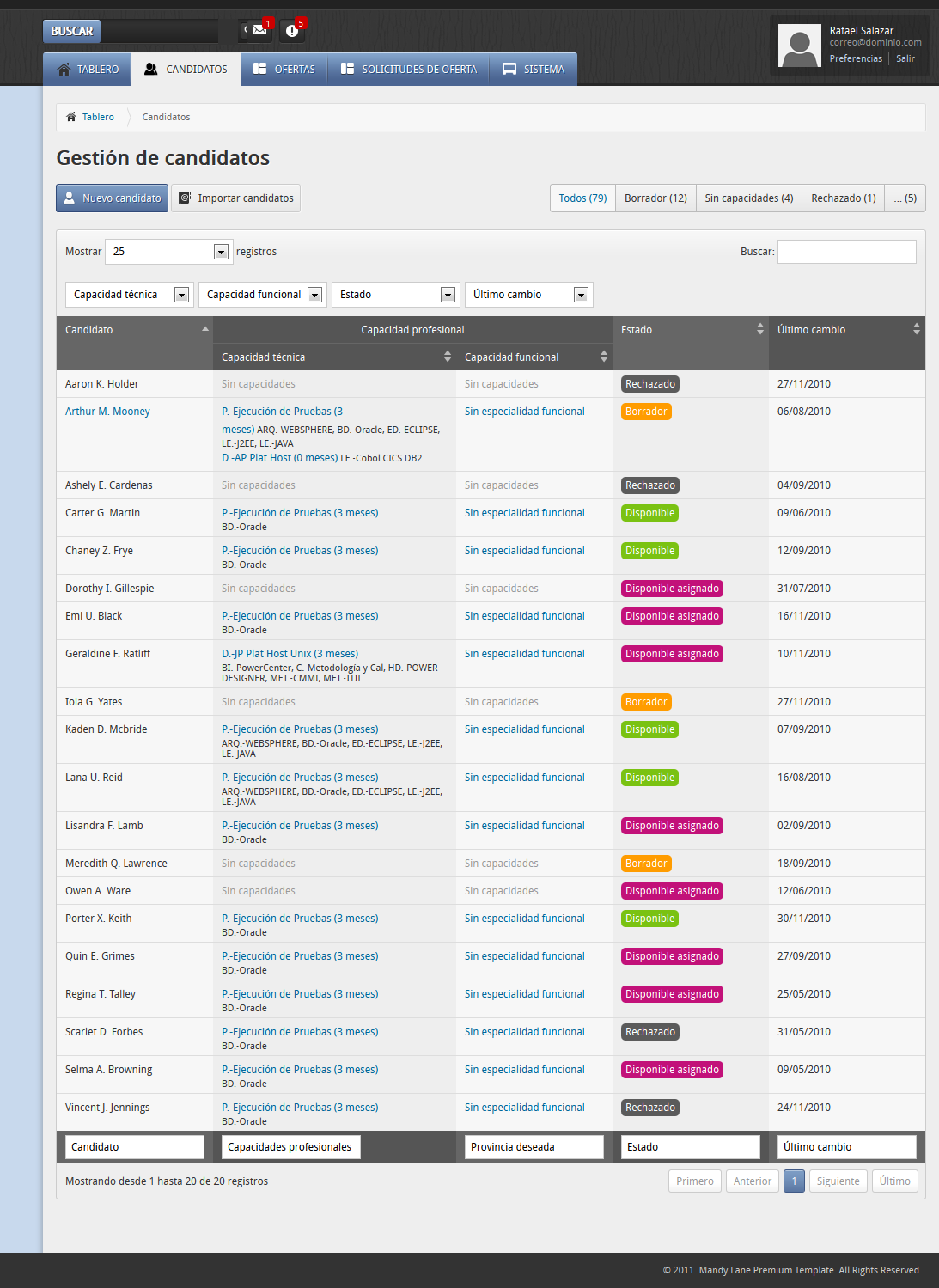This screenshot has width=939, height=1288.
Task: Click the Nuevo candidato button
Action: pyautogui.click(x=112, y=198)
